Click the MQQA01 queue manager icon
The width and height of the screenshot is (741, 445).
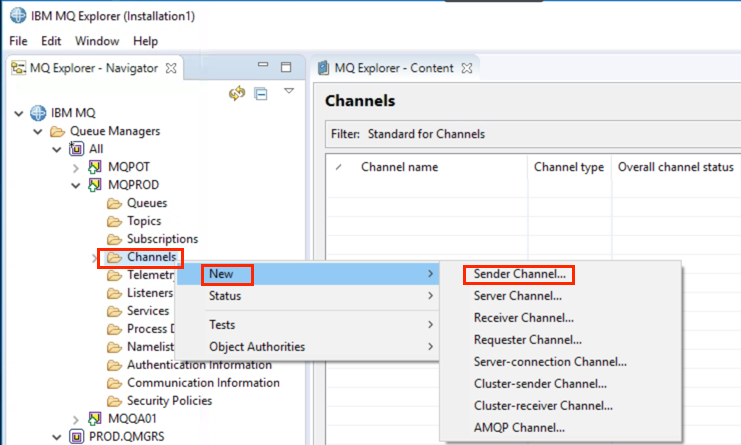click(x=95, y=418)
